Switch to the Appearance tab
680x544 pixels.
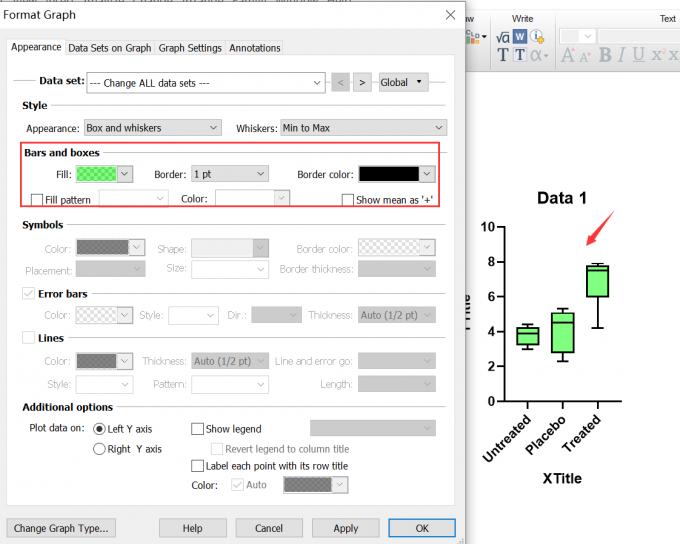[x=36, y=47]
